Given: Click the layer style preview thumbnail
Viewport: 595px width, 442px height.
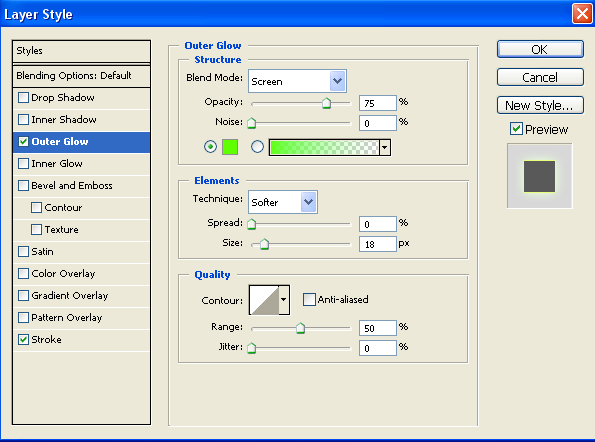Looking at the screenshot, I should 539,176.
